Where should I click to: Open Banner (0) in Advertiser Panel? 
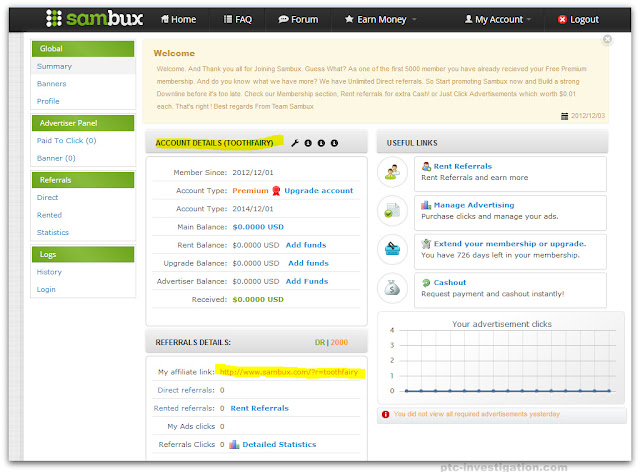56,158
